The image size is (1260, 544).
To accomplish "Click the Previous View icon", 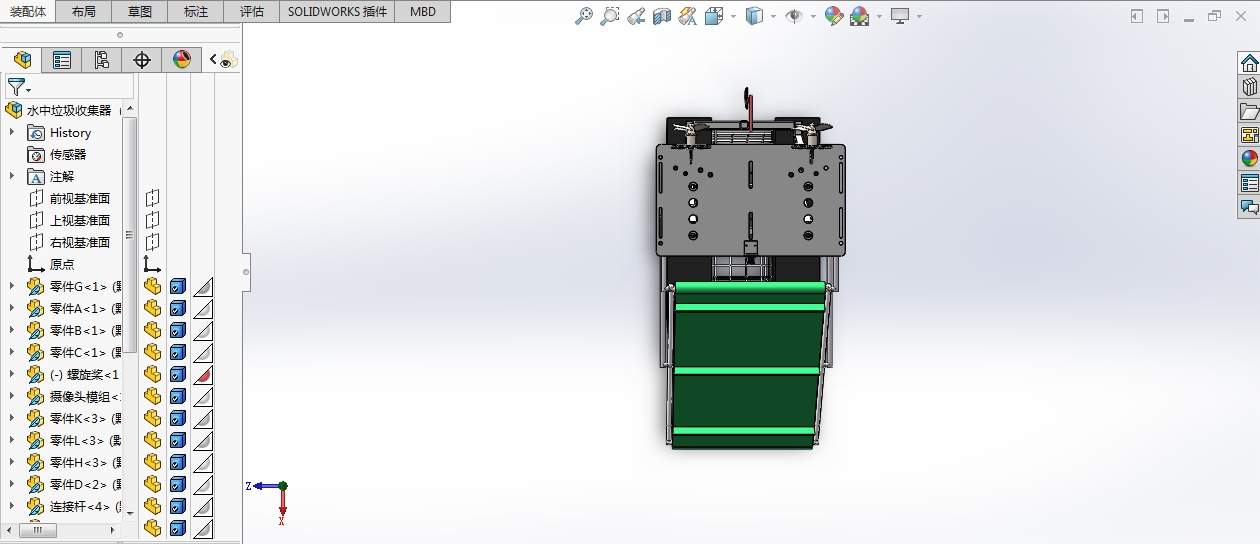I will coord(636,16).
